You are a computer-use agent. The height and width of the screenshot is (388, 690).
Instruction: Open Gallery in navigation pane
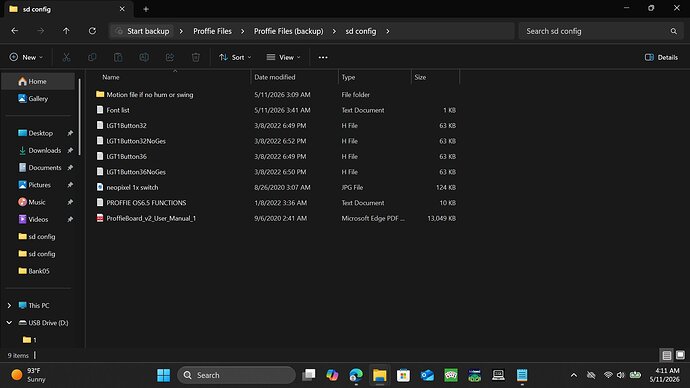click(38, 99)
